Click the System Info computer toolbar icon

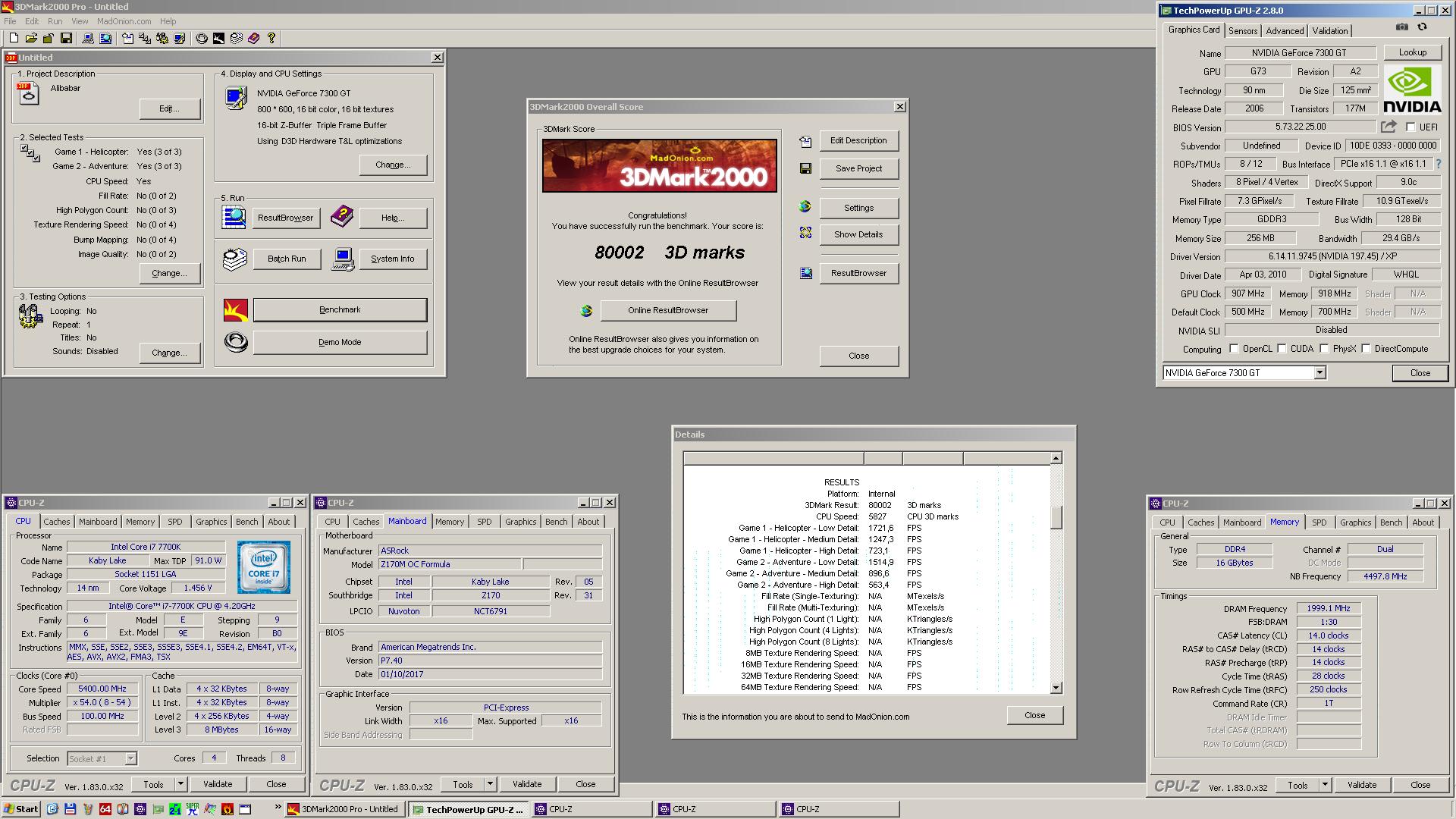88,38
